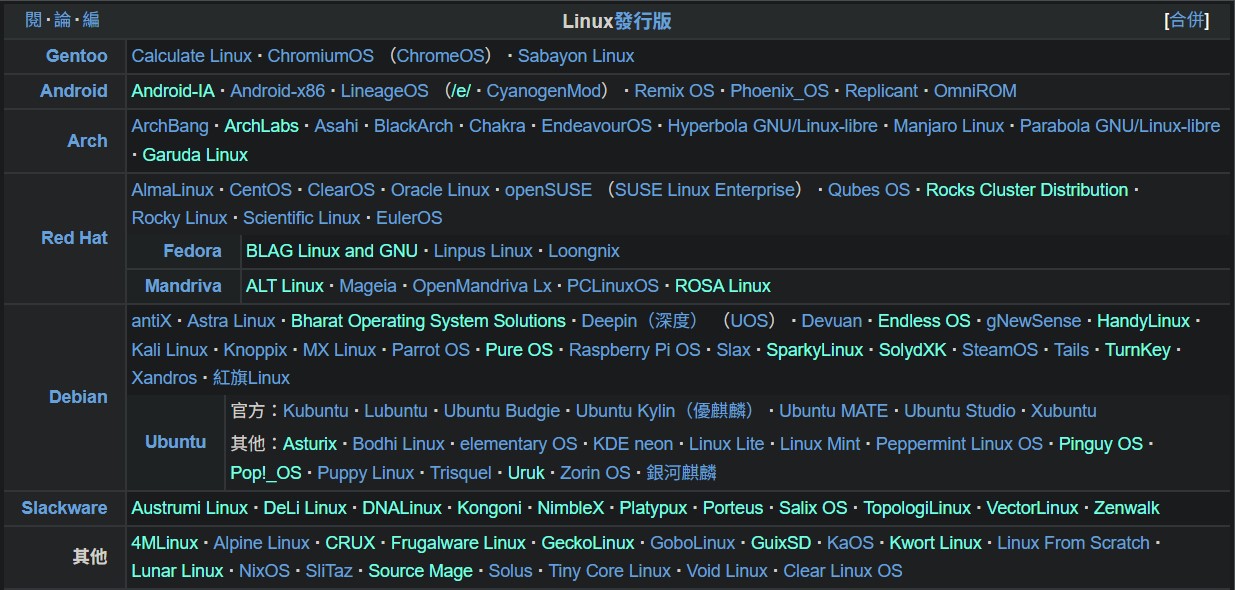Follow the BLAG Linux and GNU link

point(332,251)
